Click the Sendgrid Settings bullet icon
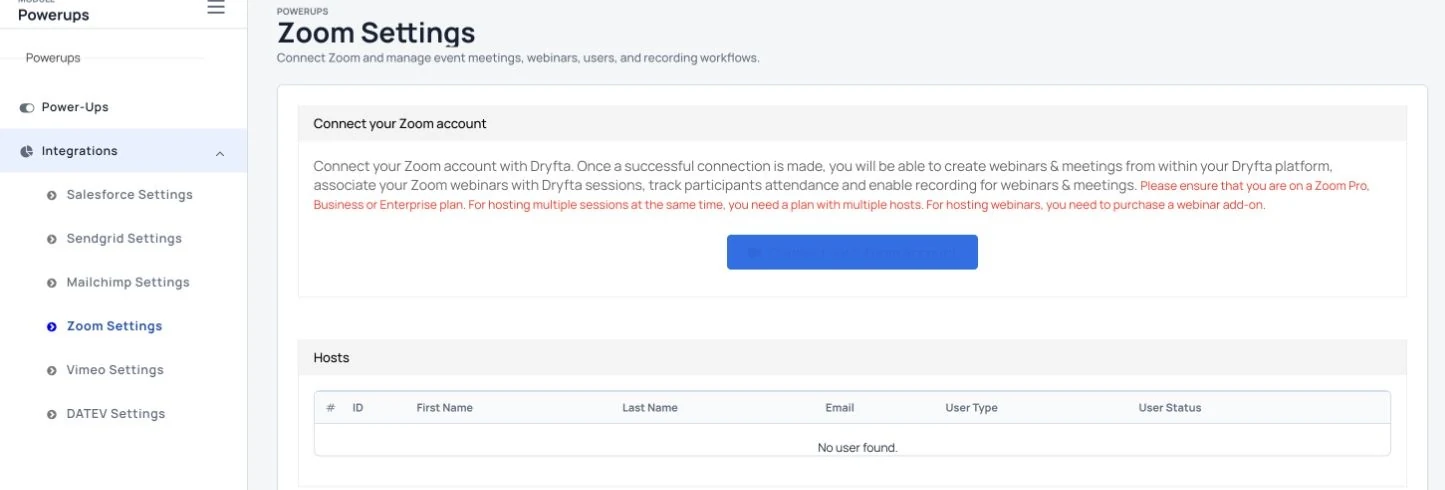The height and width of the screenshot is (490, 1445). click(52, 239)
